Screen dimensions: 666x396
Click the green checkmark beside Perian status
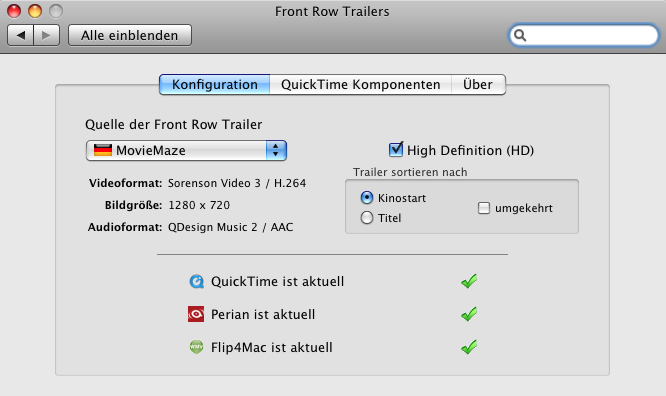[x=469, y=314]
